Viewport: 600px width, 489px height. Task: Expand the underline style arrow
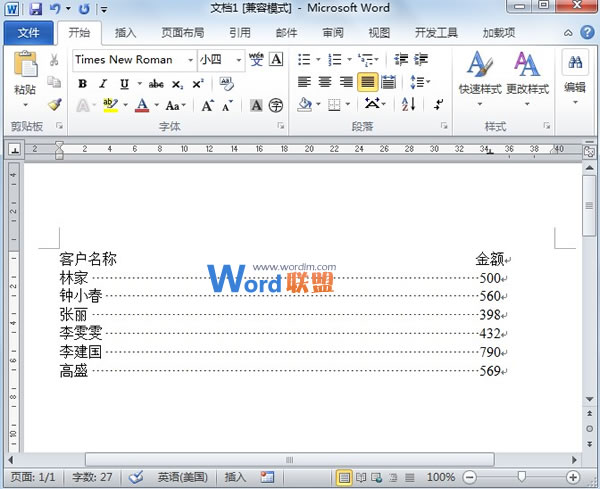click(x=140, y=83)
